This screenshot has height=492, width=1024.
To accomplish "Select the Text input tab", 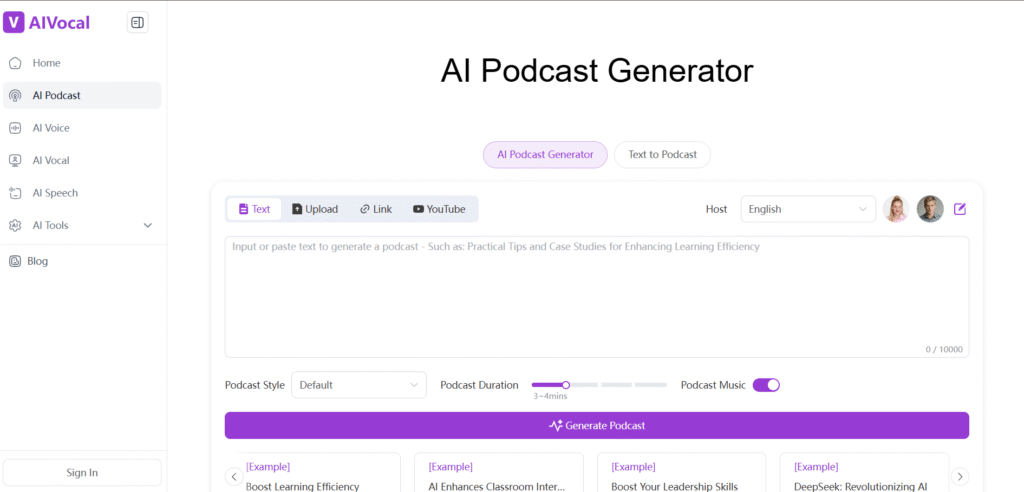I will 254,209.
